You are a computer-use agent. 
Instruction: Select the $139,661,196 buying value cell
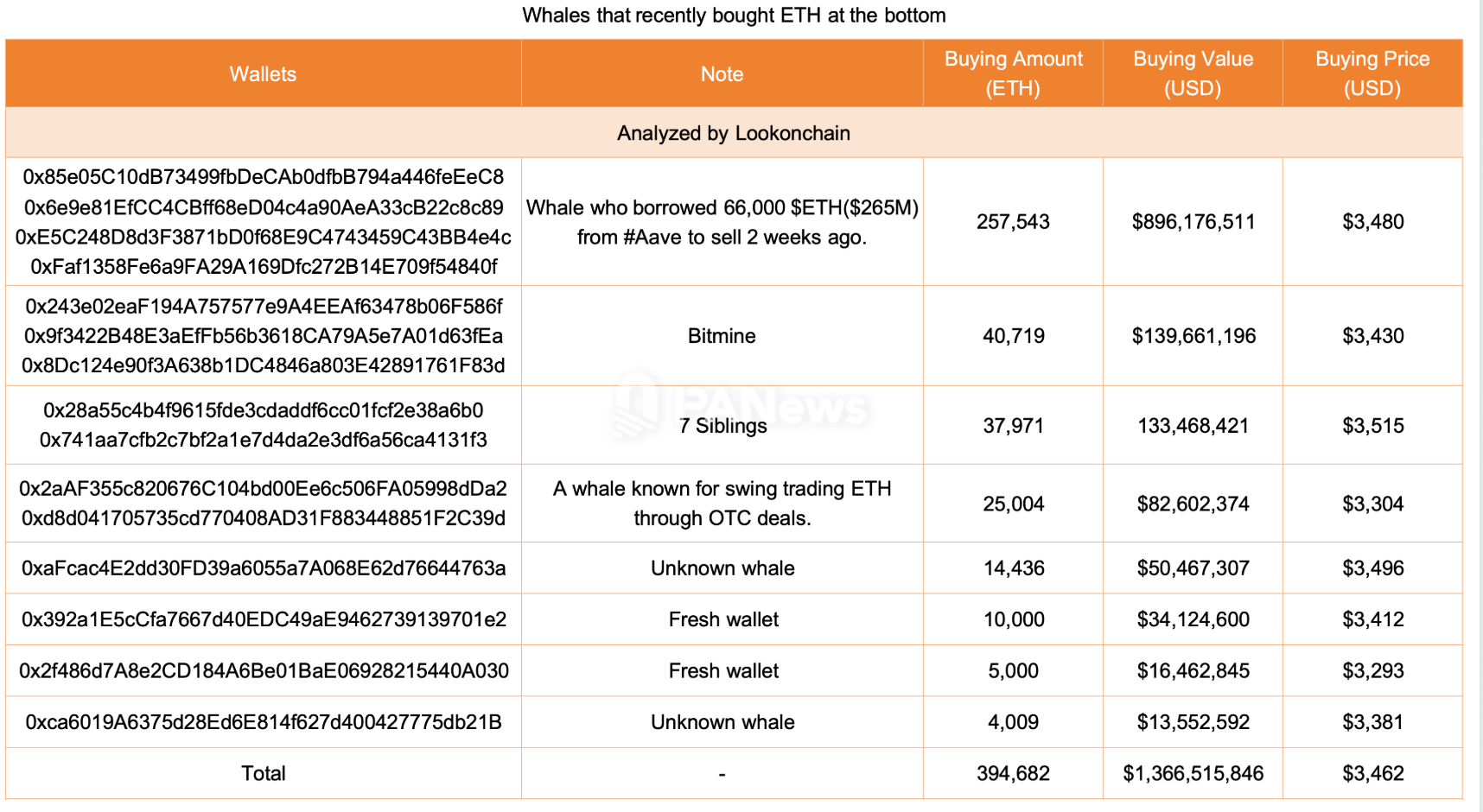coord(1193,336)
